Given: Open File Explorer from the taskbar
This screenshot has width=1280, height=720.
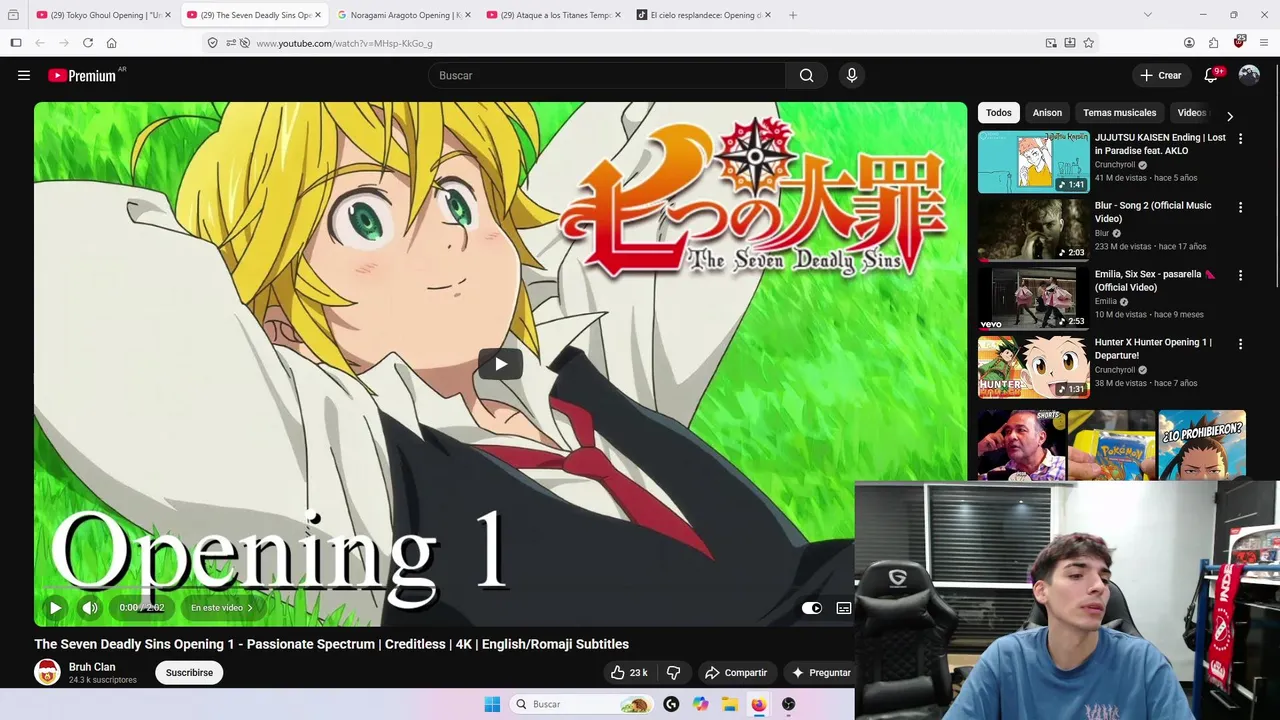Looking at the screenshot, I should coord(730,704).
